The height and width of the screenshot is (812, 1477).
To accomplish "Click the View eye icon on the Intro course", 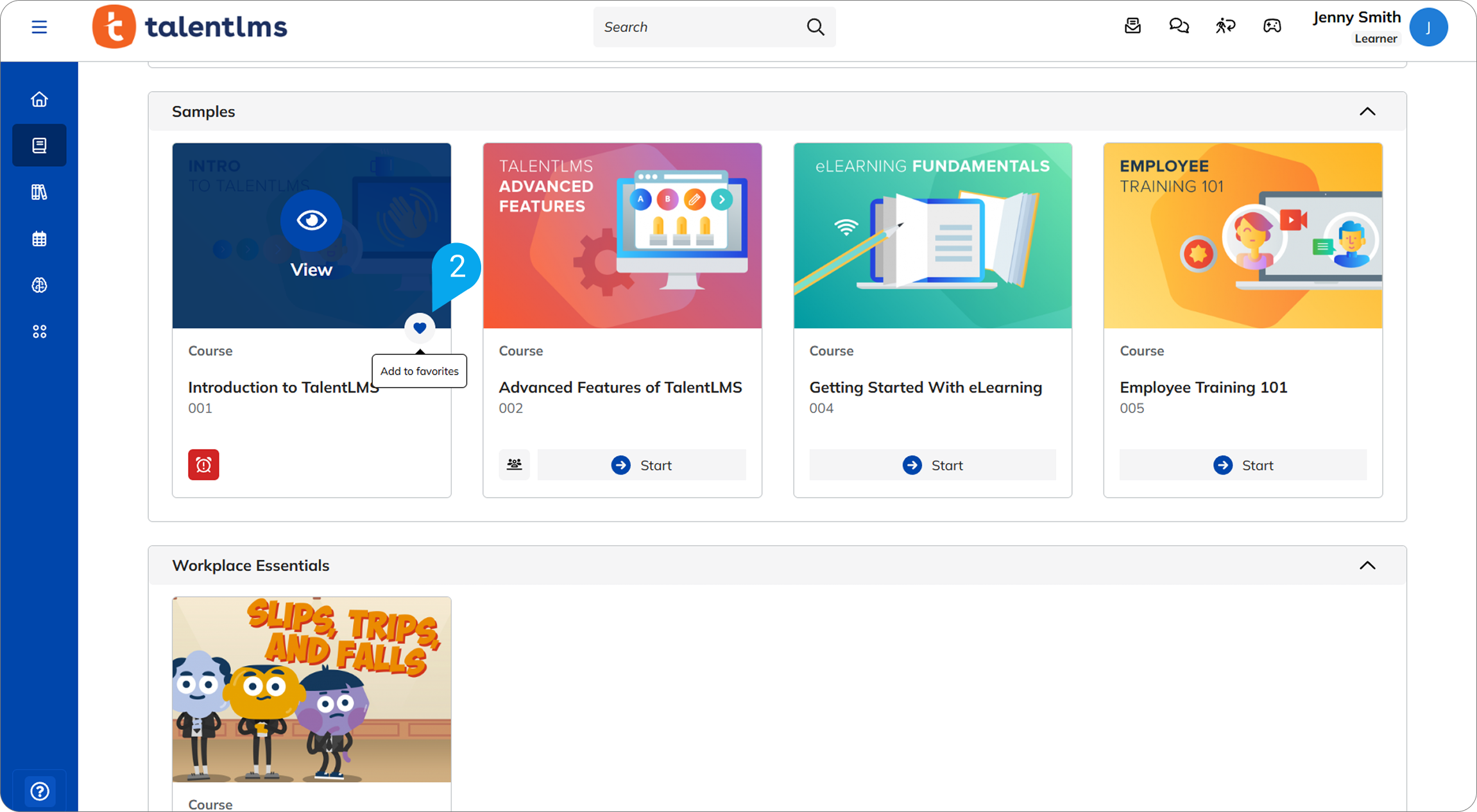I will [x=311, y=221].
